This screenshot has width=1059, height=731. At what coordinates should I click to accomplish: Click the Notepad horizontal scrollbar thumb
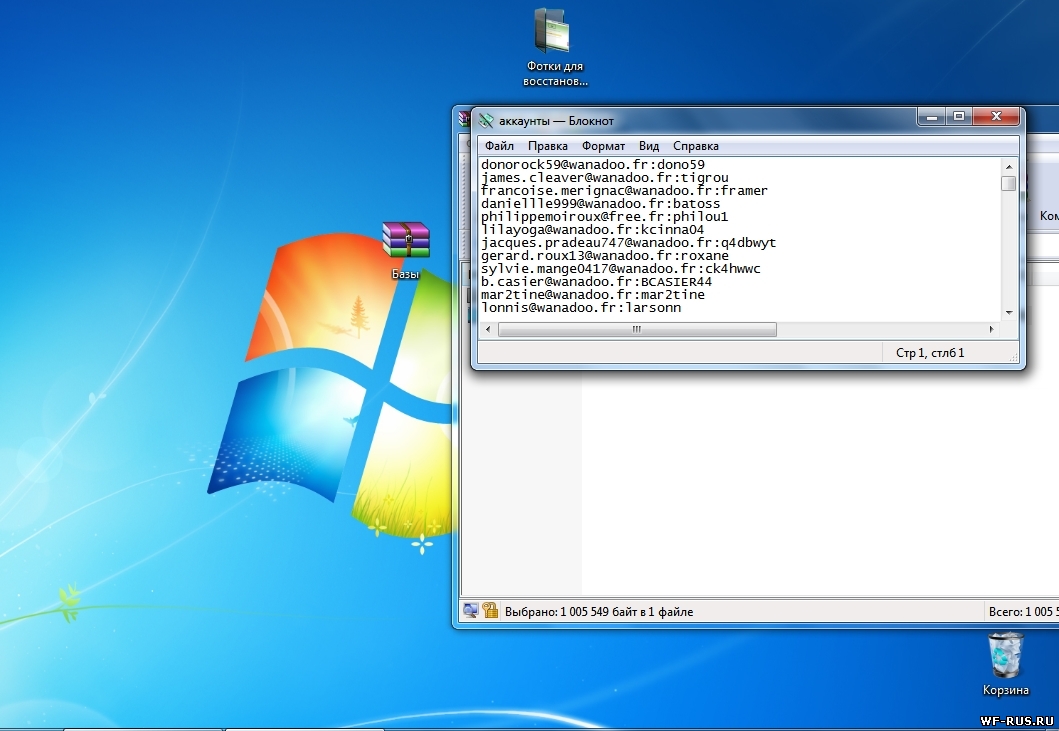point(637,330)
